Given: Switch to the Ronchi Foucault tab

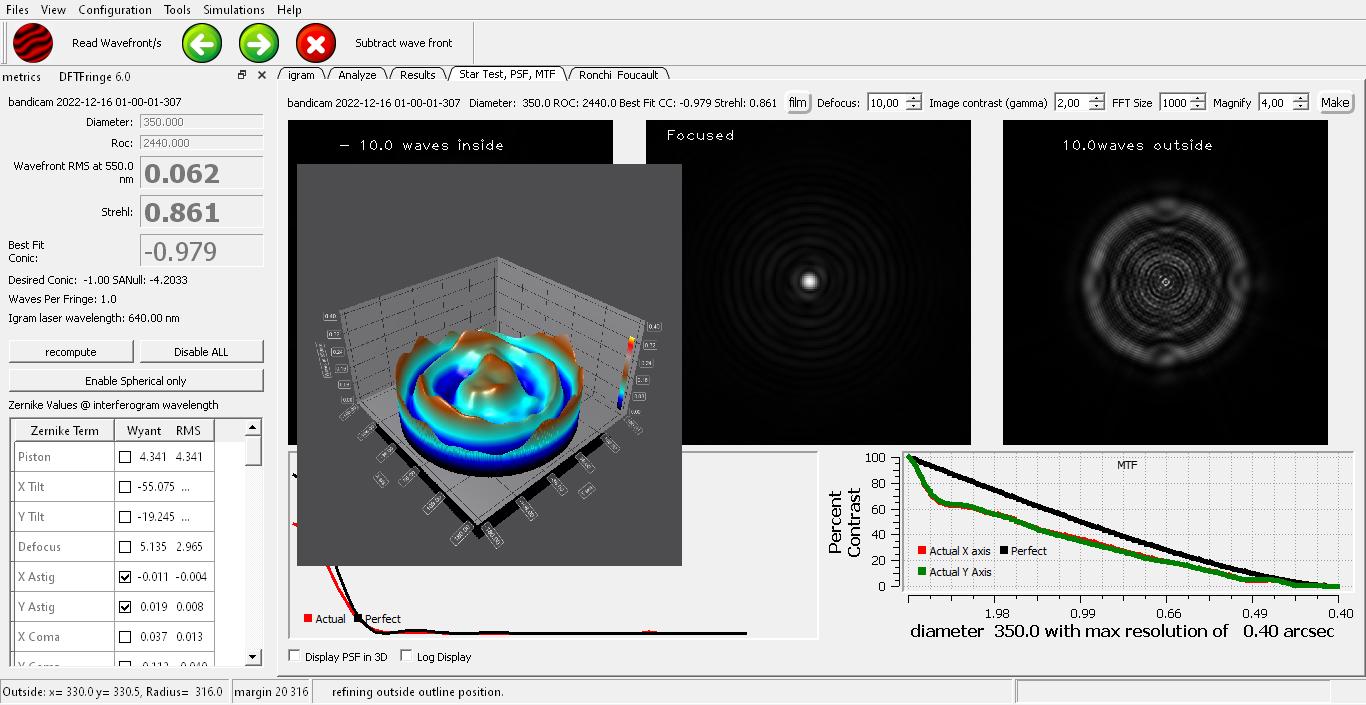Looking at the screenshot, I should pos(618,75).
